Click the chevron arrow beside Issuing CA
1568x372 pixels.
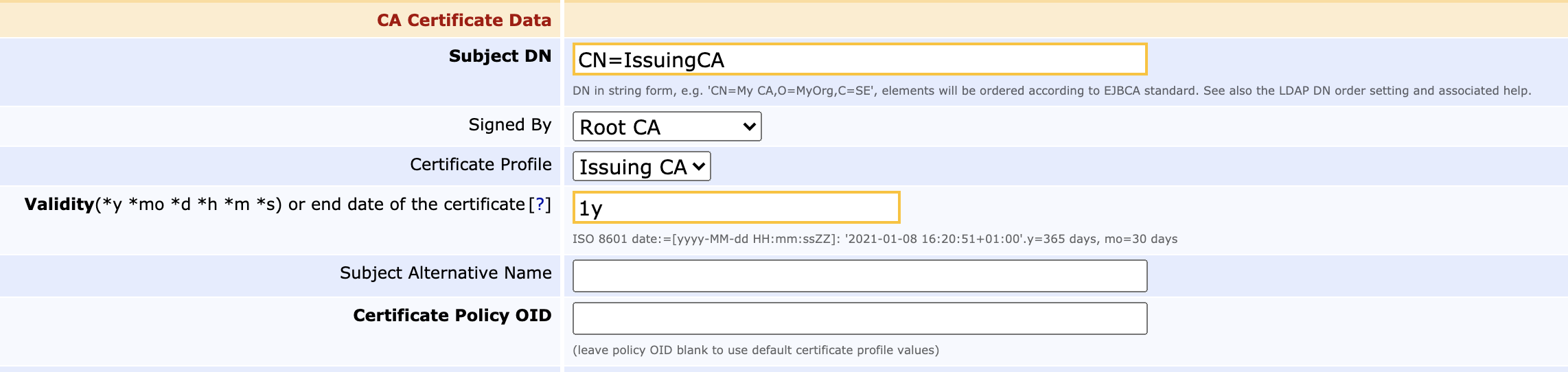pos(699,167)
